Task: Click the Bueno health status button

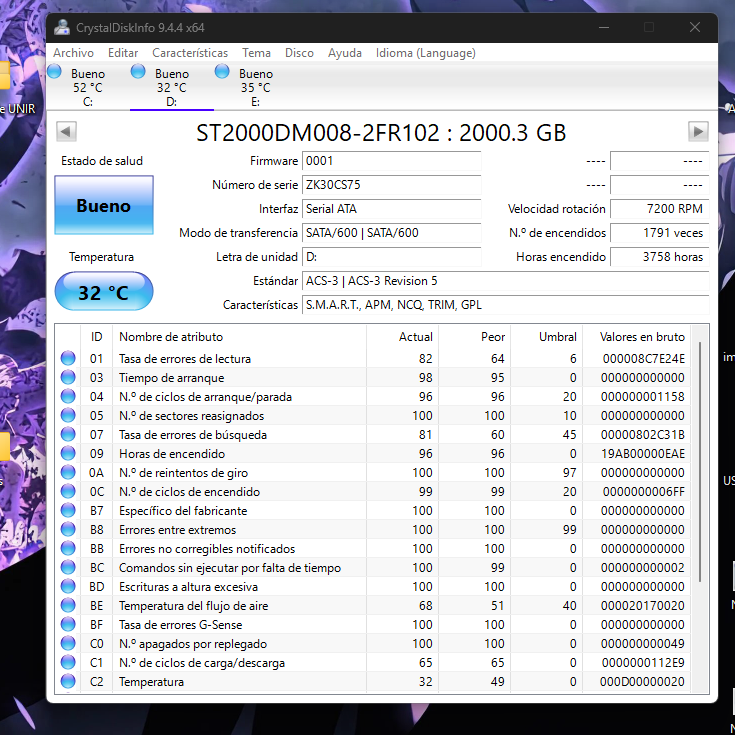Action: coord(104,205)
